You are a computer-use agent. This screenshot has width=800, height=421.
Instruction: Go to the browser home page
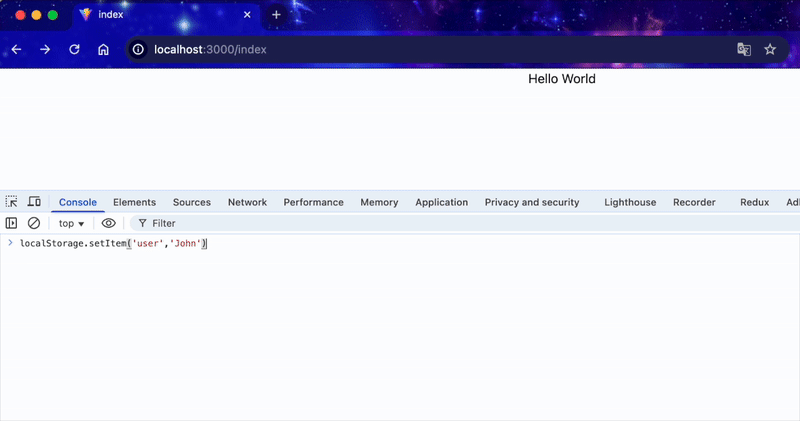(x=103, y=49)
